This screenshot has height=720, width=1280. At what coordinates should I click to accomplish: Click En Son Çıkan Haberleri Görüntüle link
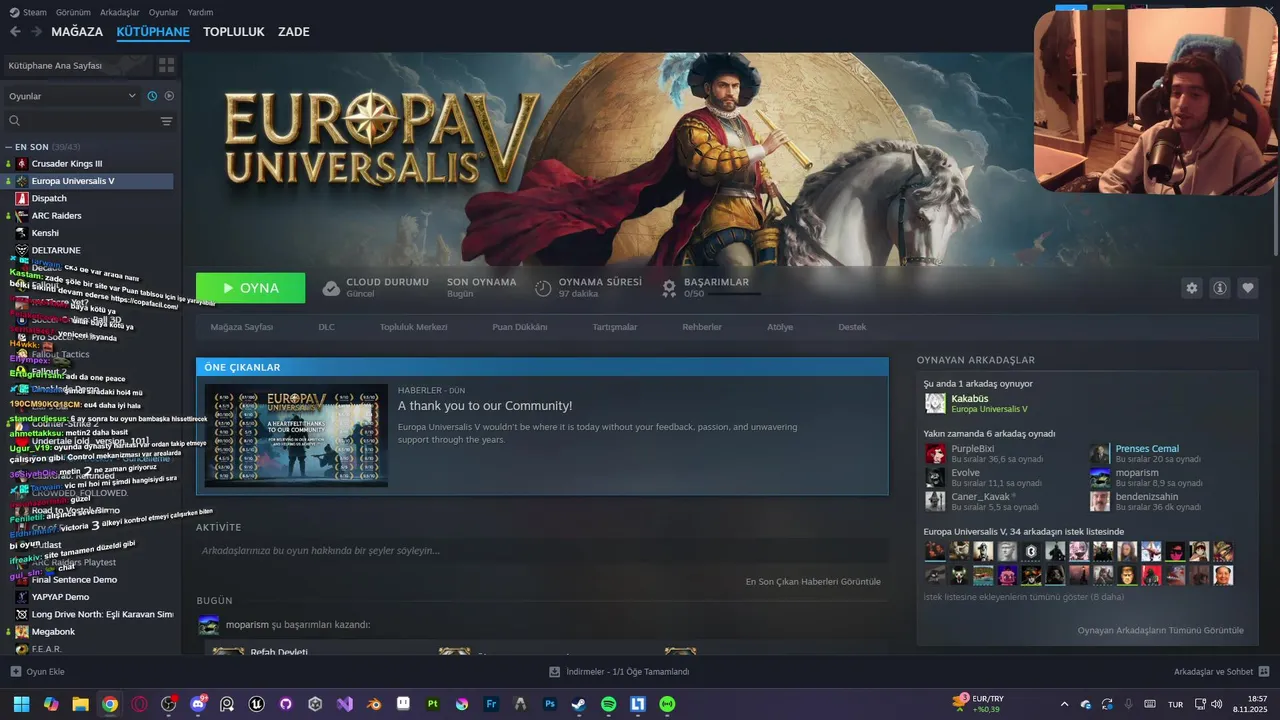point(813,582)
